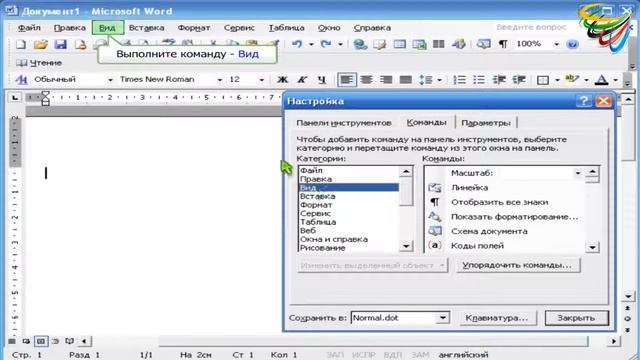Open the Сохранить в Normal.dot dropdown
The width and height of the screenshot is (640, 360).
pyautogui.click(x=442, y=318)
